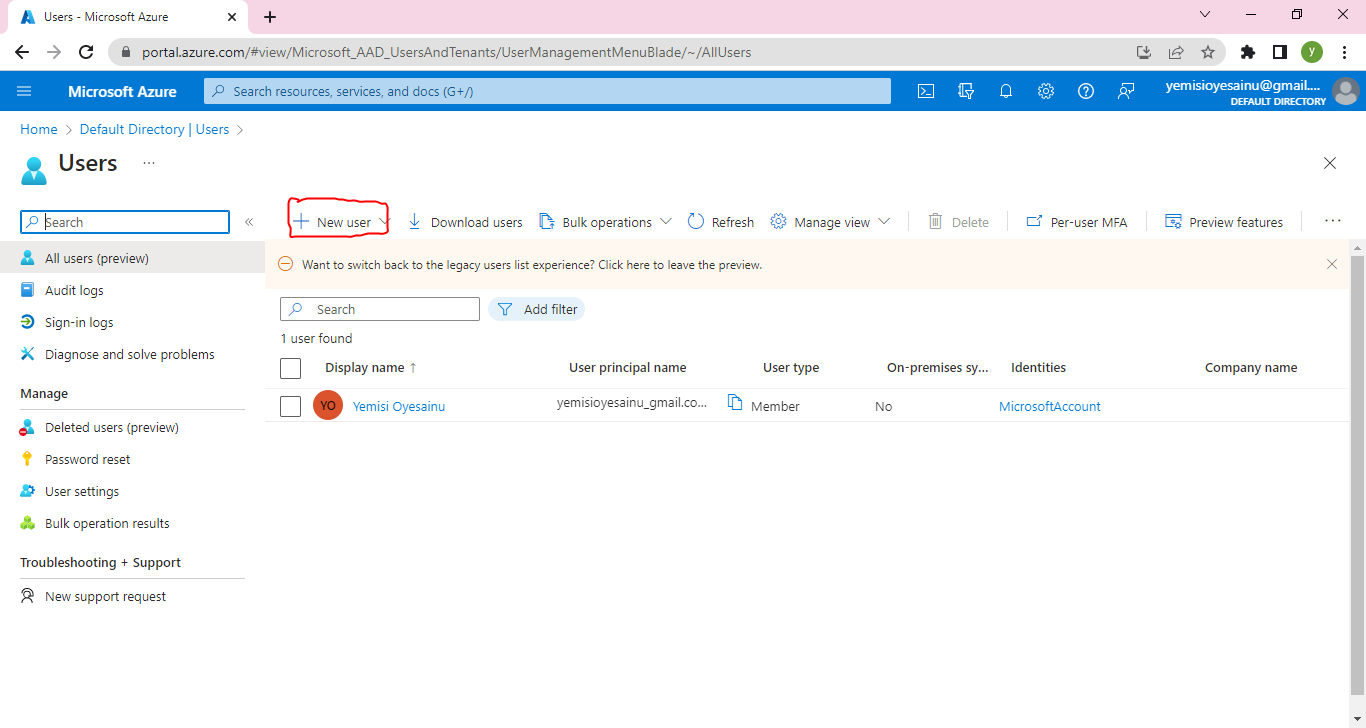Click the vertical scrollbar of the users list
The width and height of the screenshot is (1366, 728).
1357,475
